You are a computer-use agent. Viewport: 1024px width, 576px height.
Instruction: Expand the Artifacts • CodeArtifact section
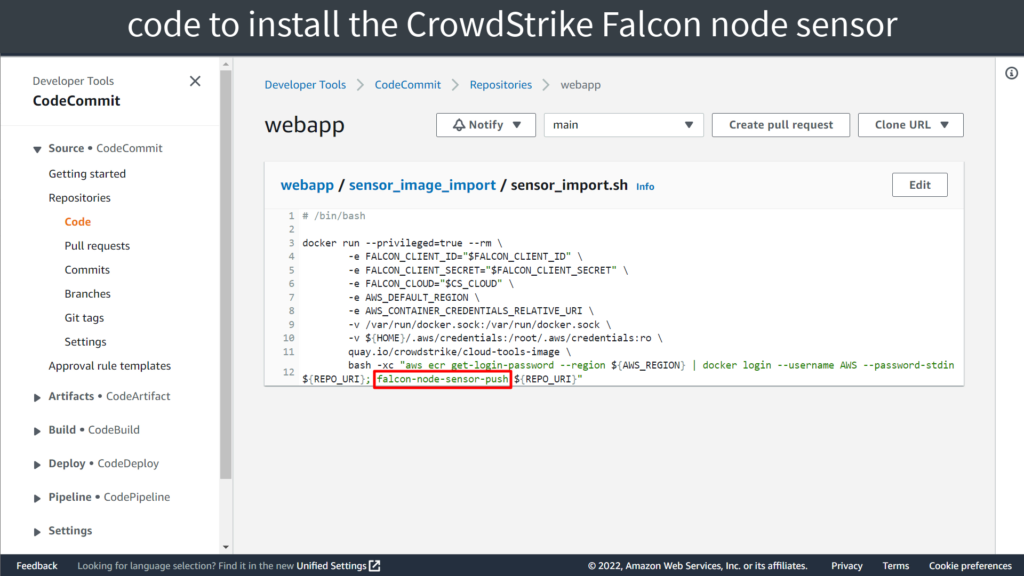coord(37,397)
